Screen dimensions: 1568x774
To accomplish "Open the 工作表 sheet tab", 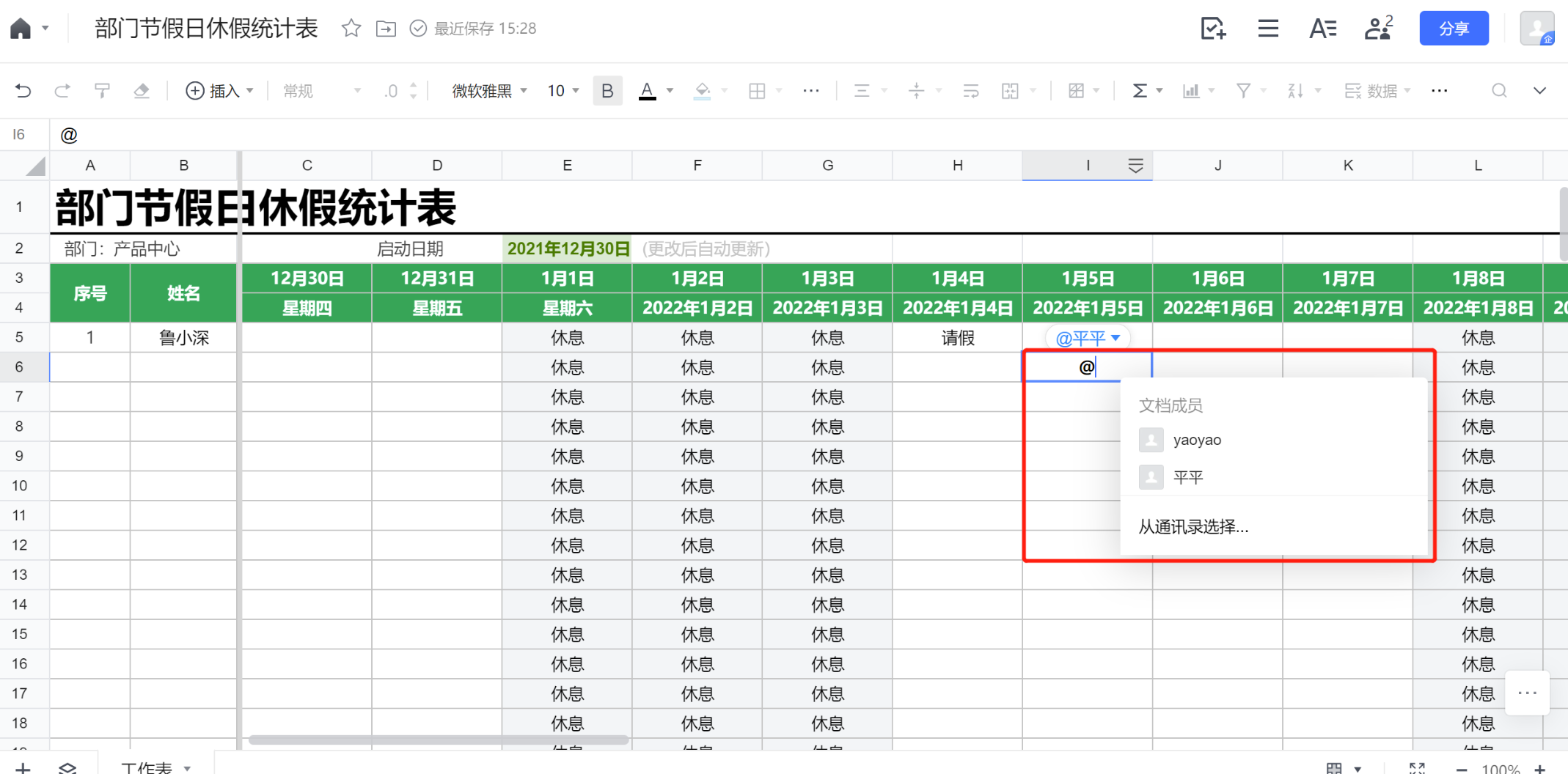I will click(x=147, y=767).
